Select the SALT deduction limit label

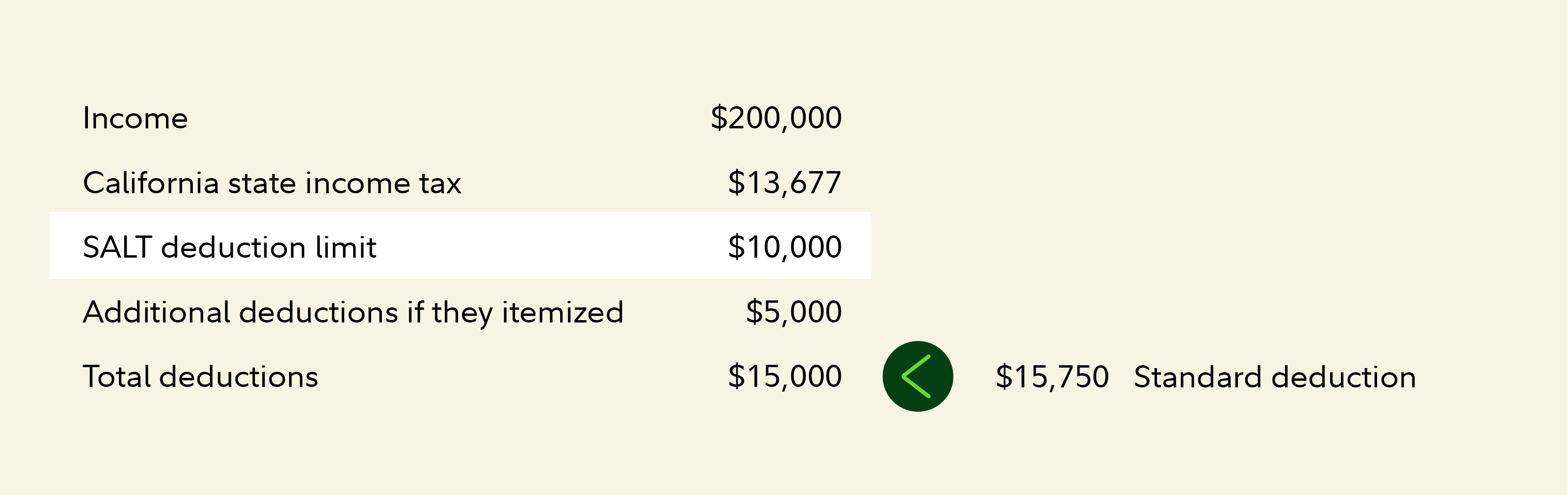pos(230,247)
